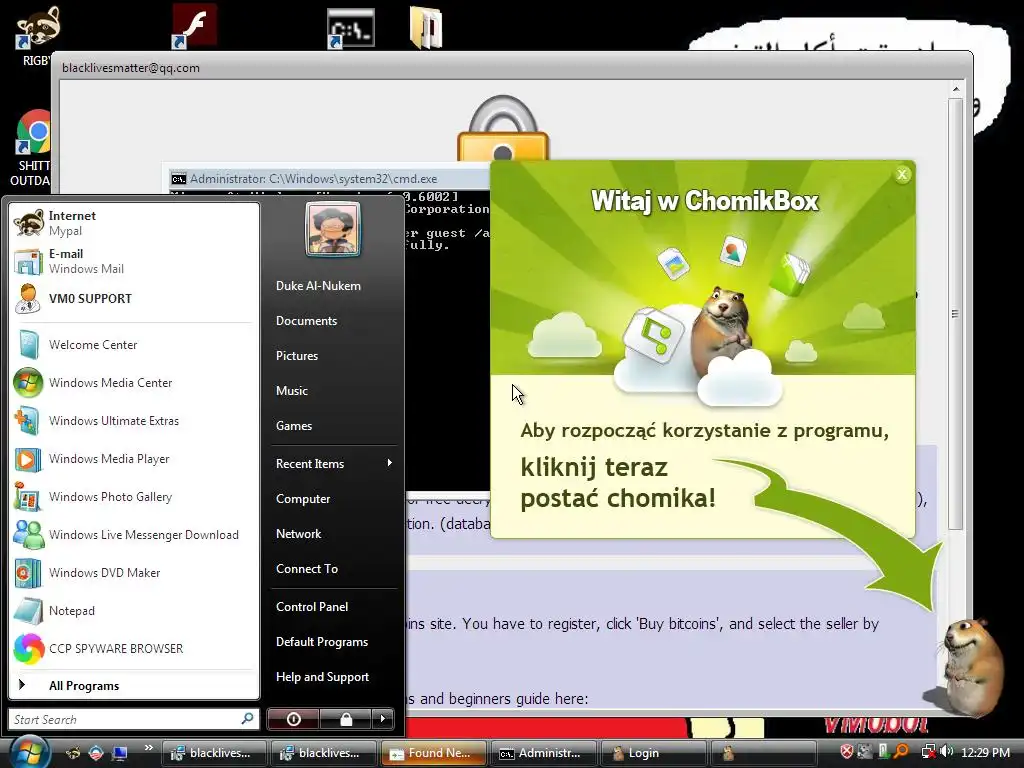This screenshot has height=768, width=1024.
Task: Click the ChomikBox hamster character
Action: click(970, 665)
